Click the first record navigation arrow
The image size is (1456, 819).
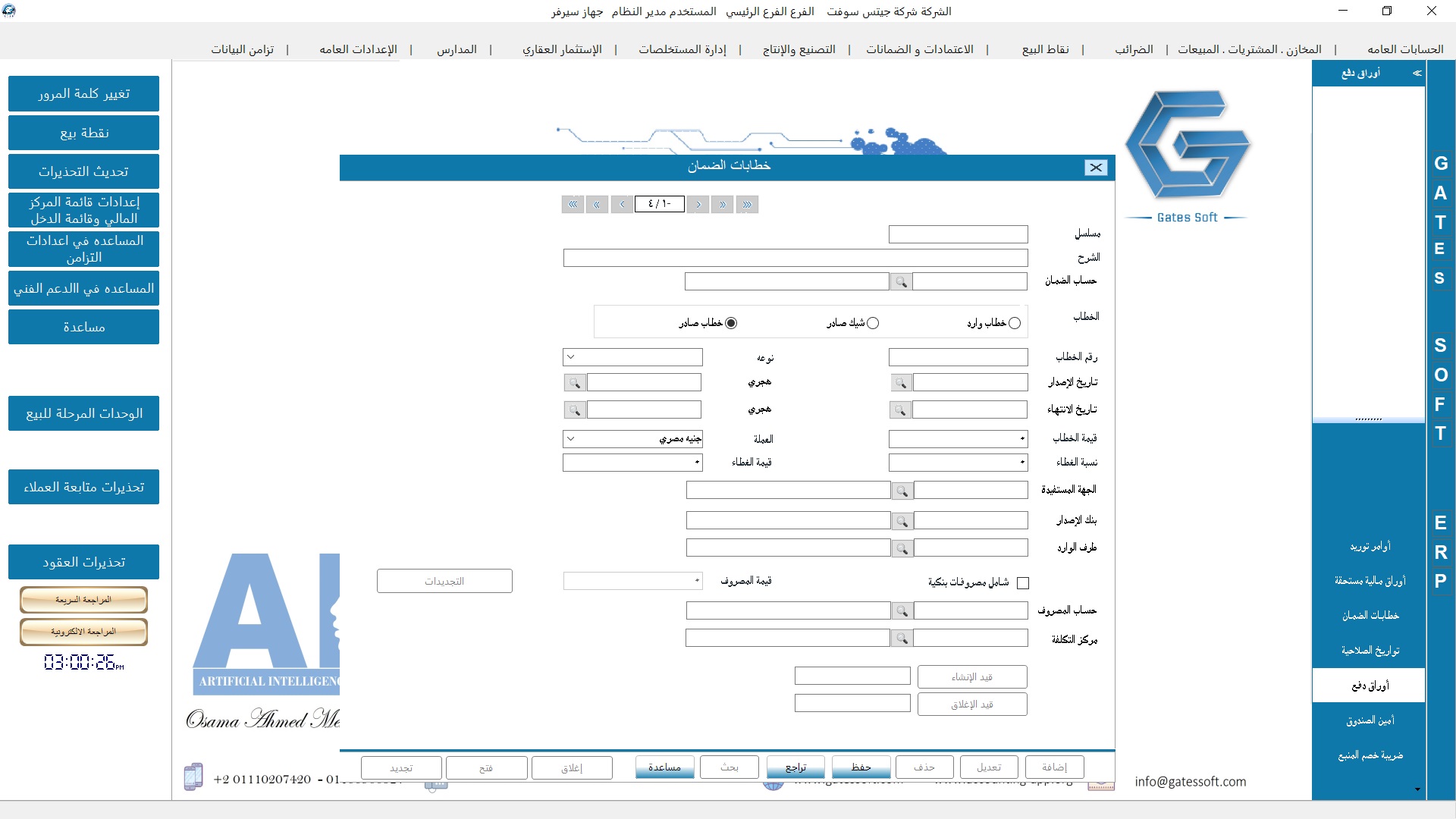pyautogui.click(x=573, y=204)
